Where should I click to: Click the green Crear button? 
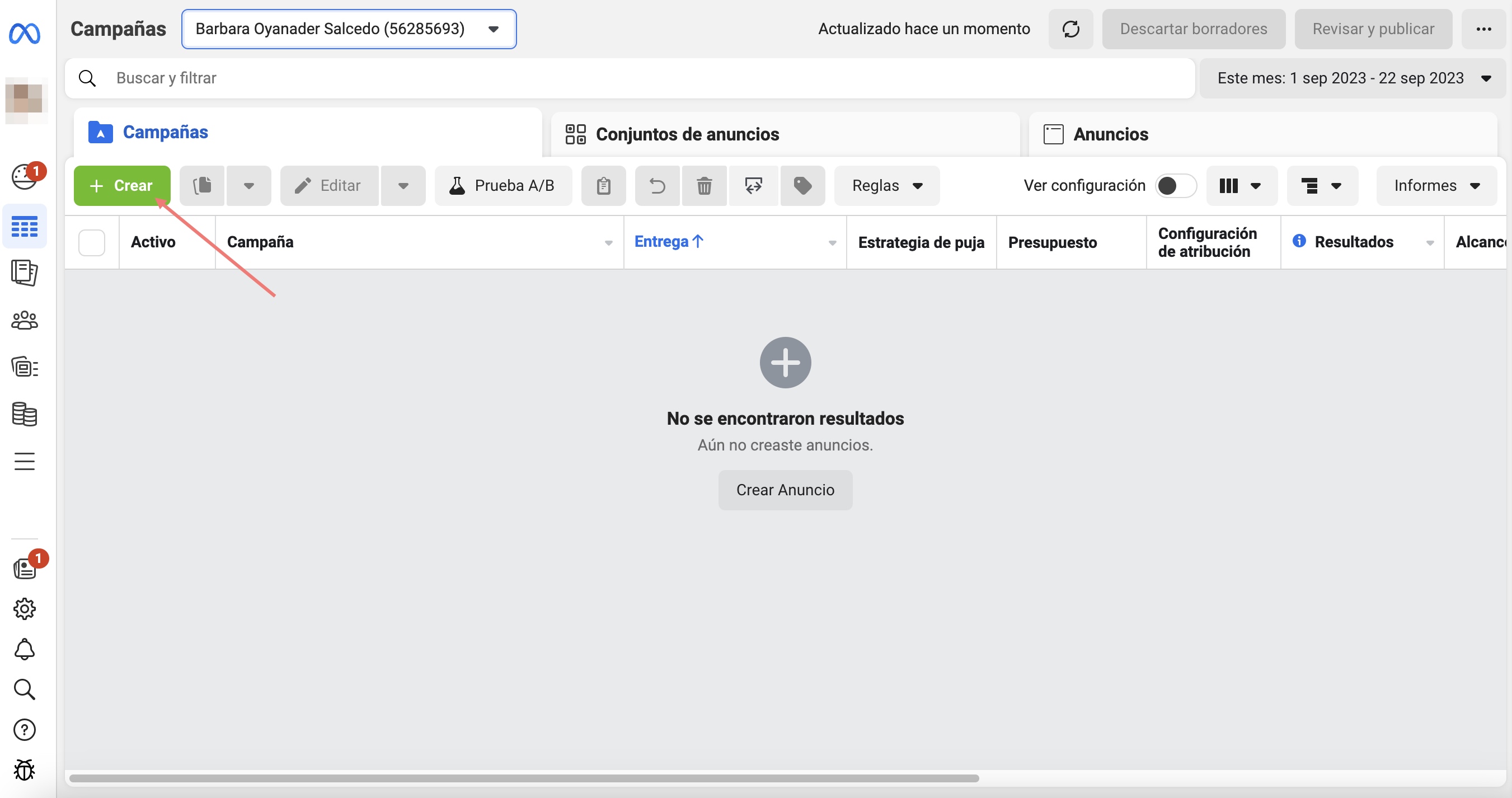[x=121, y=186]
